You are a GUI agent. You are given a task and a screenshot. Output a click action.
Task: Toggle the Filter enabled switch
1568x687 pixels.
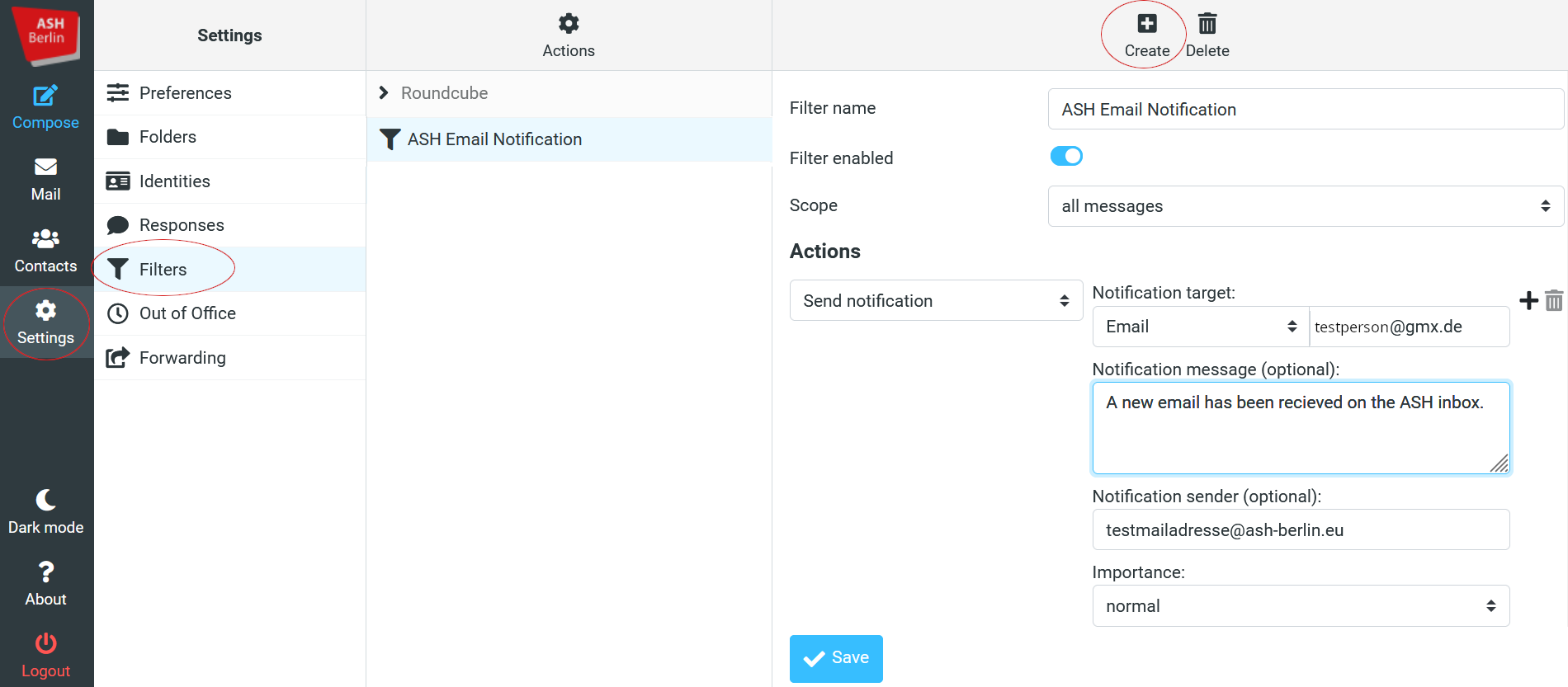(x=1066, y=156)
